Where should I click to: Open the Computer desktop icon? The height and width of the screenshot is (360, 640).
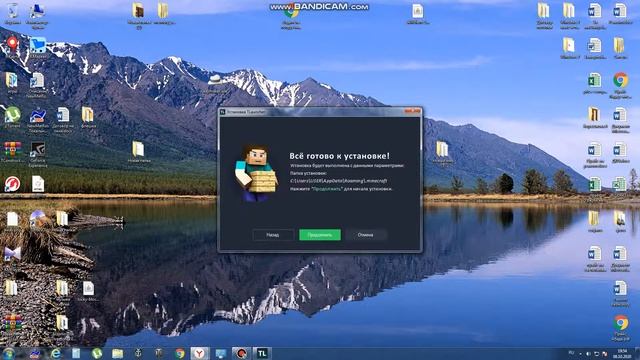pyautogui.click(x=37, y=16)
